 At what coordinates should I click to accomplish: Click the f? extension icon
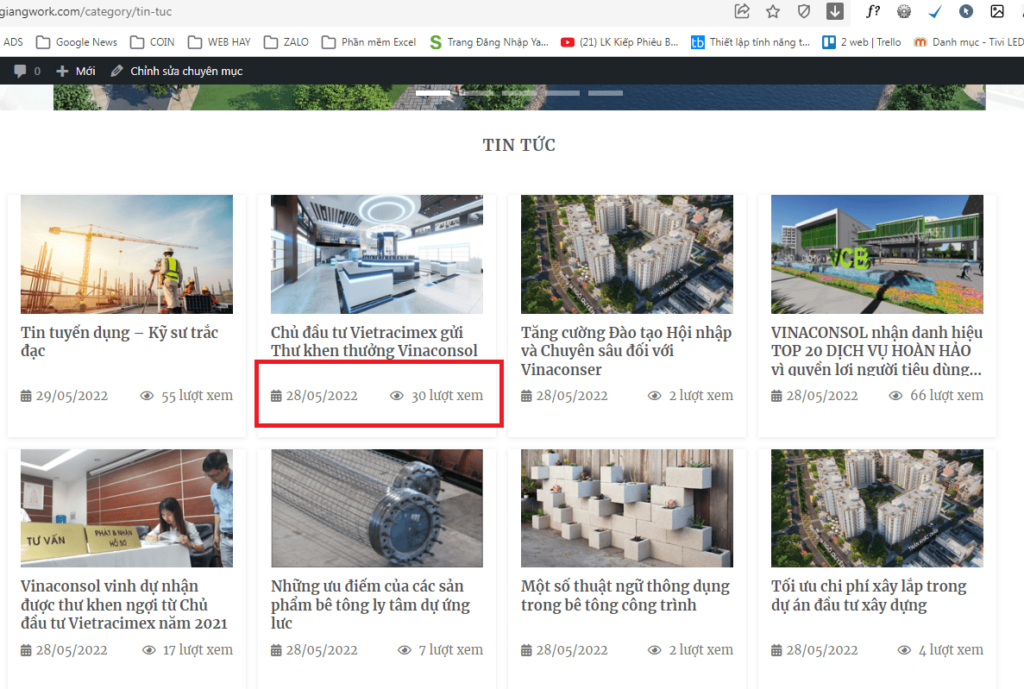872,13
